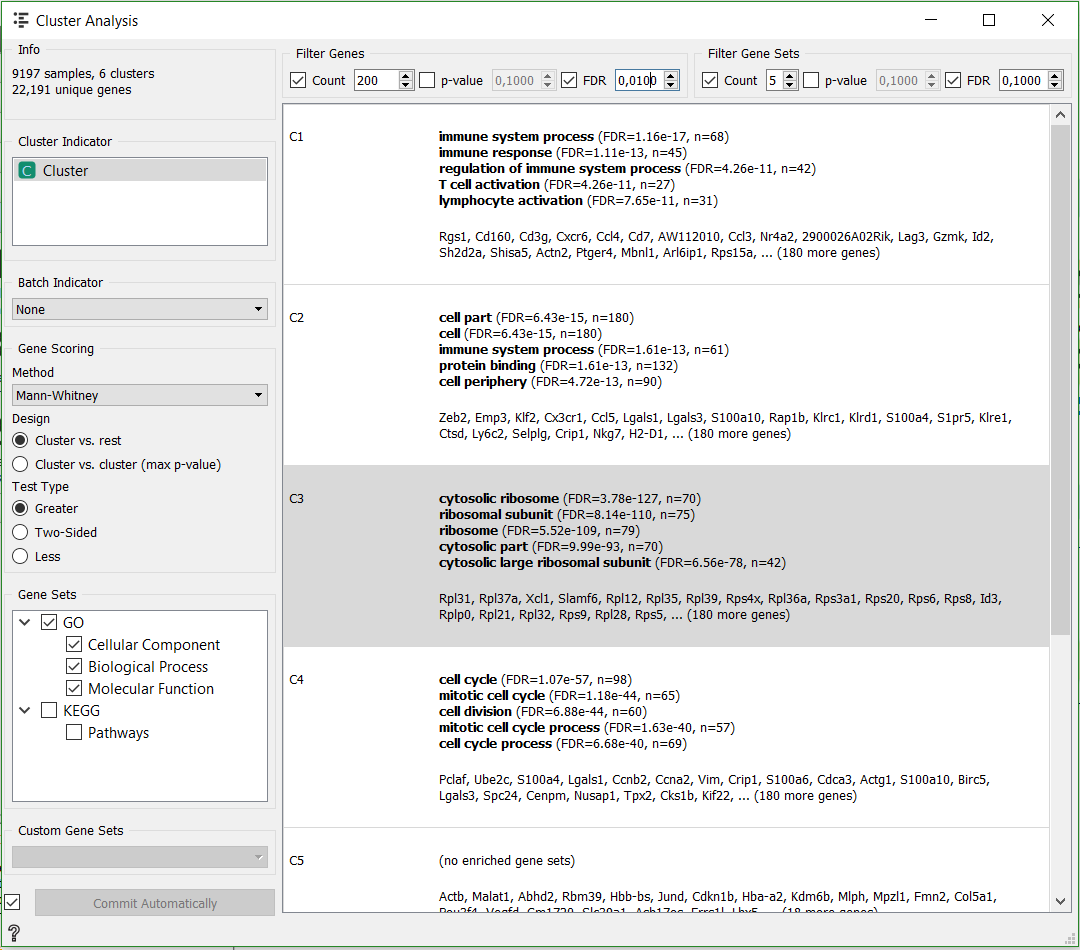Click 'immune system process' term in C1

516,136
